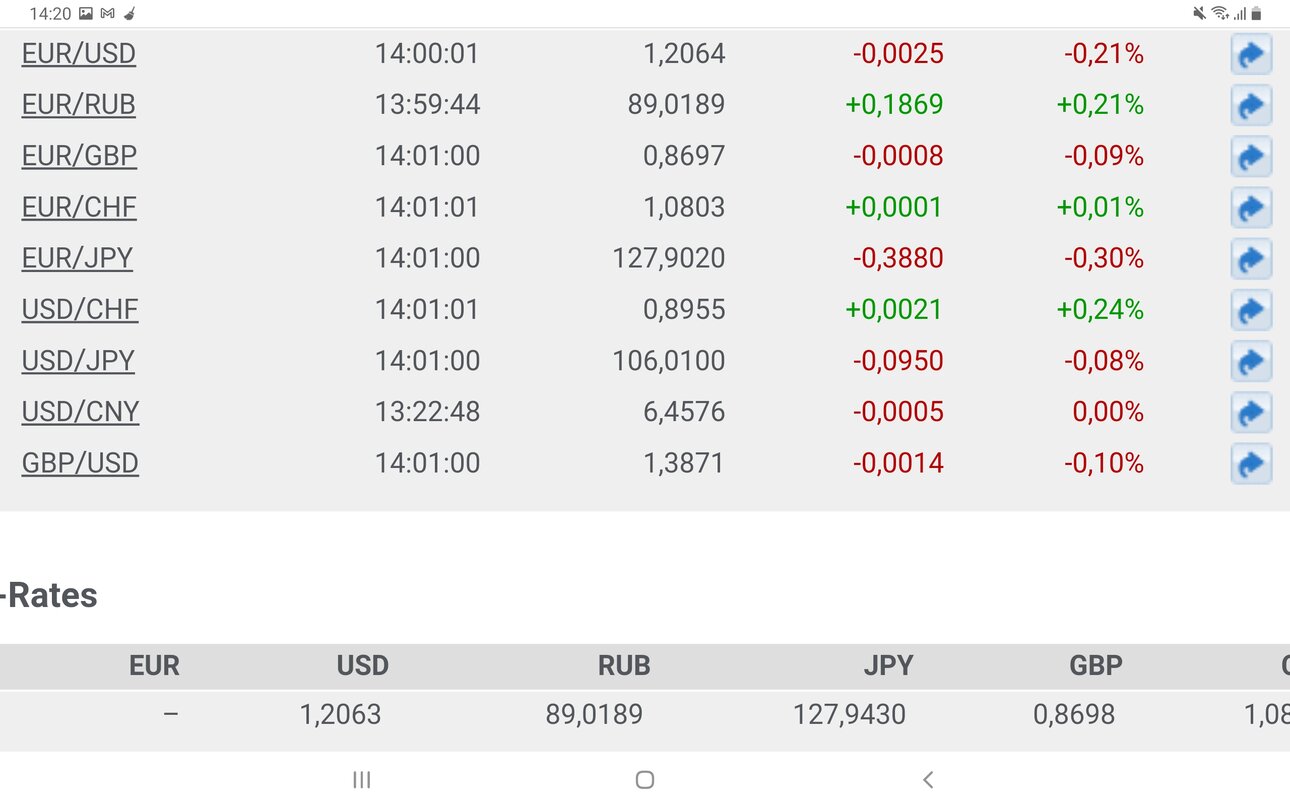Tap the share arrow icon for EUR/GBP
Screen dimensions: 1290x806
pos(1251,156)
